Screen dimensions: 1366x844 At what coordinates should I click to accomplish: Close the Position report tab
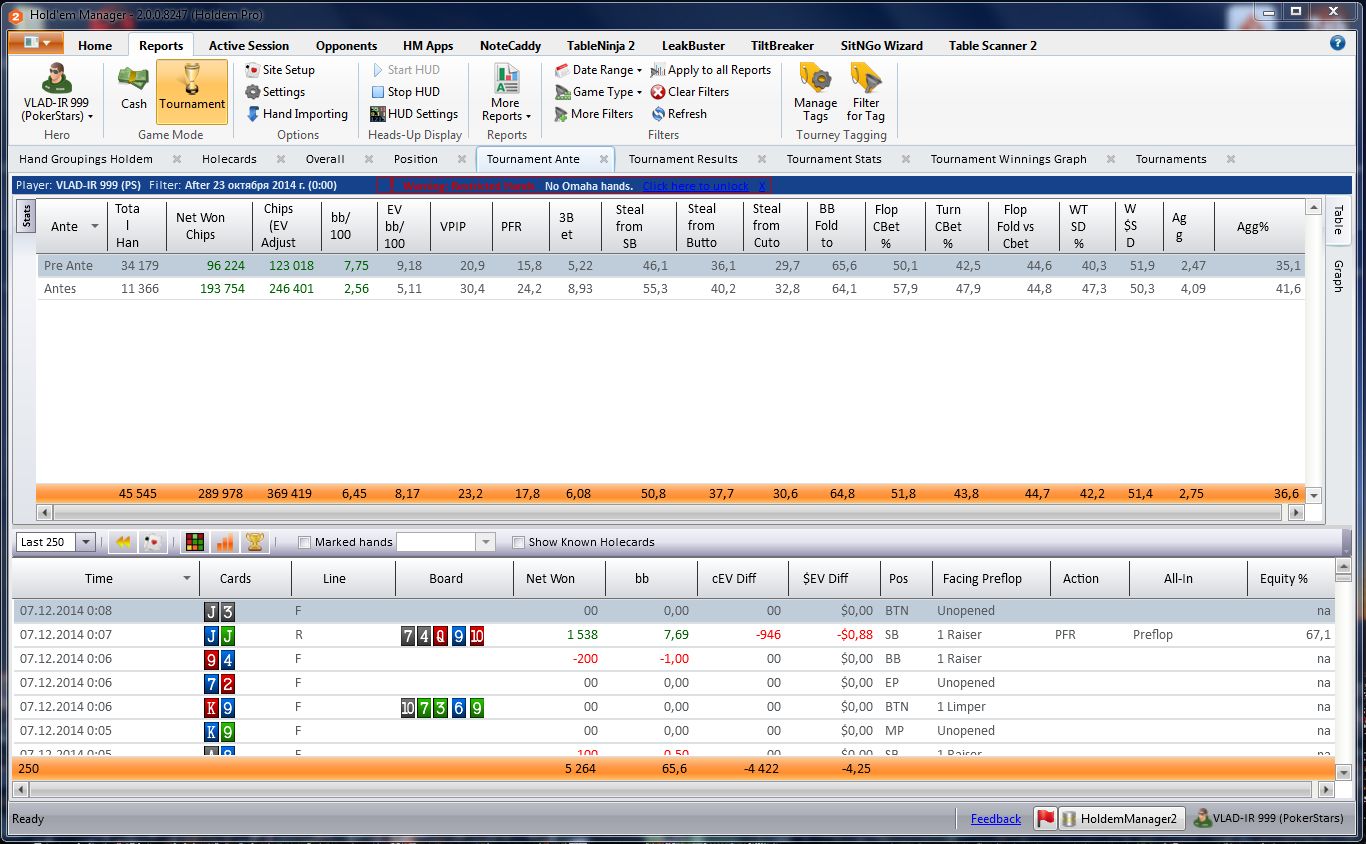(462, 159)
